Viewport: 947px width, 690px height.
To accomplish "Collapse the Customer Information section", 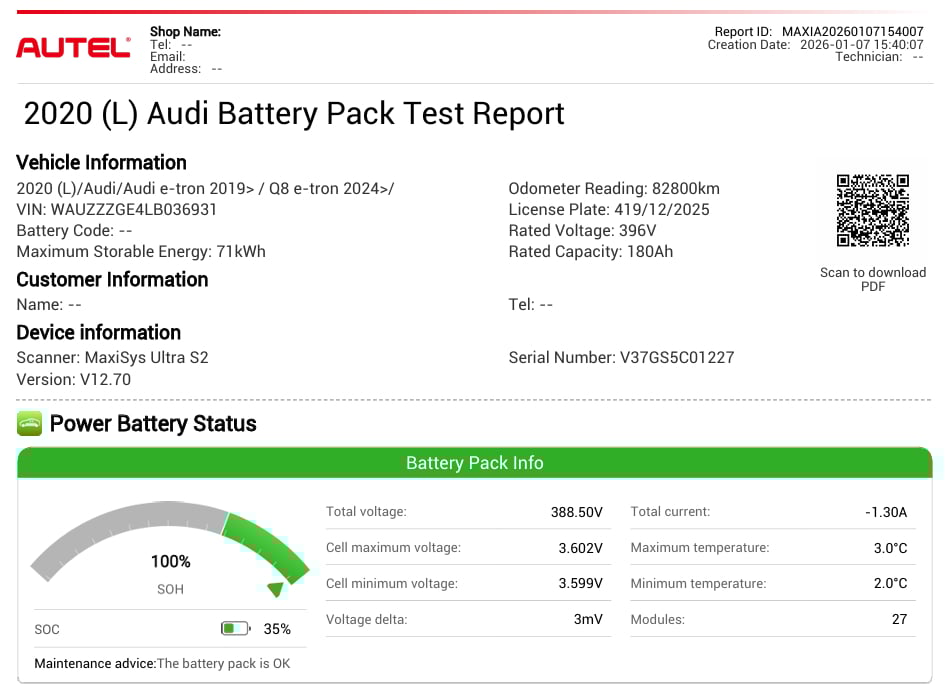I will [x=112, y=280].
